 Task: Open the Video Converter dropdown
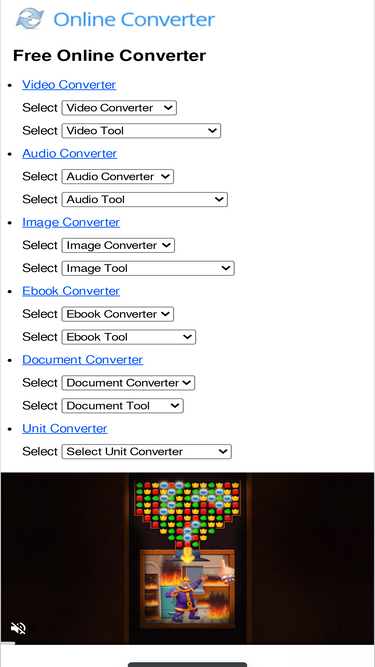119,108
